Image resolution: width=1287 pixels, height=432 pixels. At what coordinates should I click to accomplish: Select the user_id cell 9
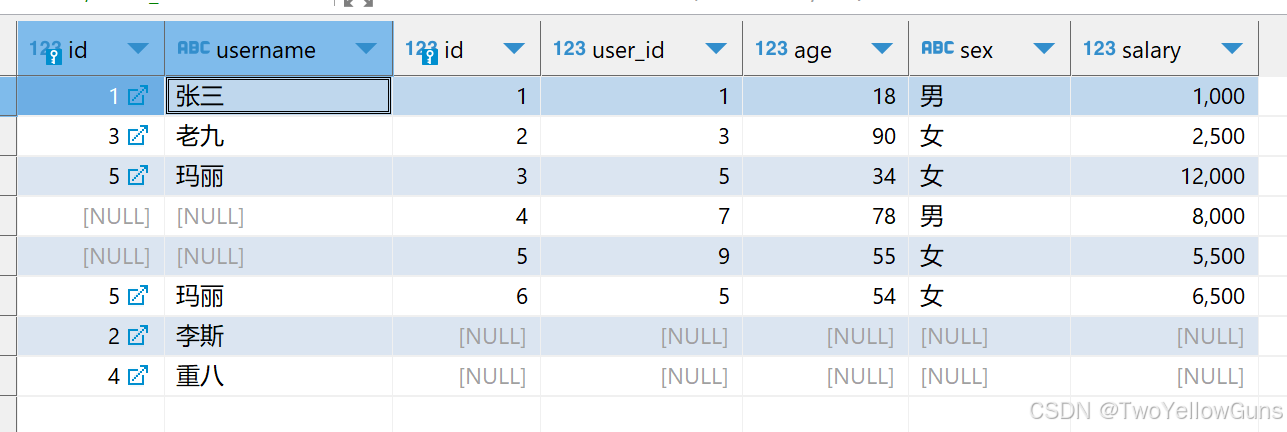click(x=641, y=256)
